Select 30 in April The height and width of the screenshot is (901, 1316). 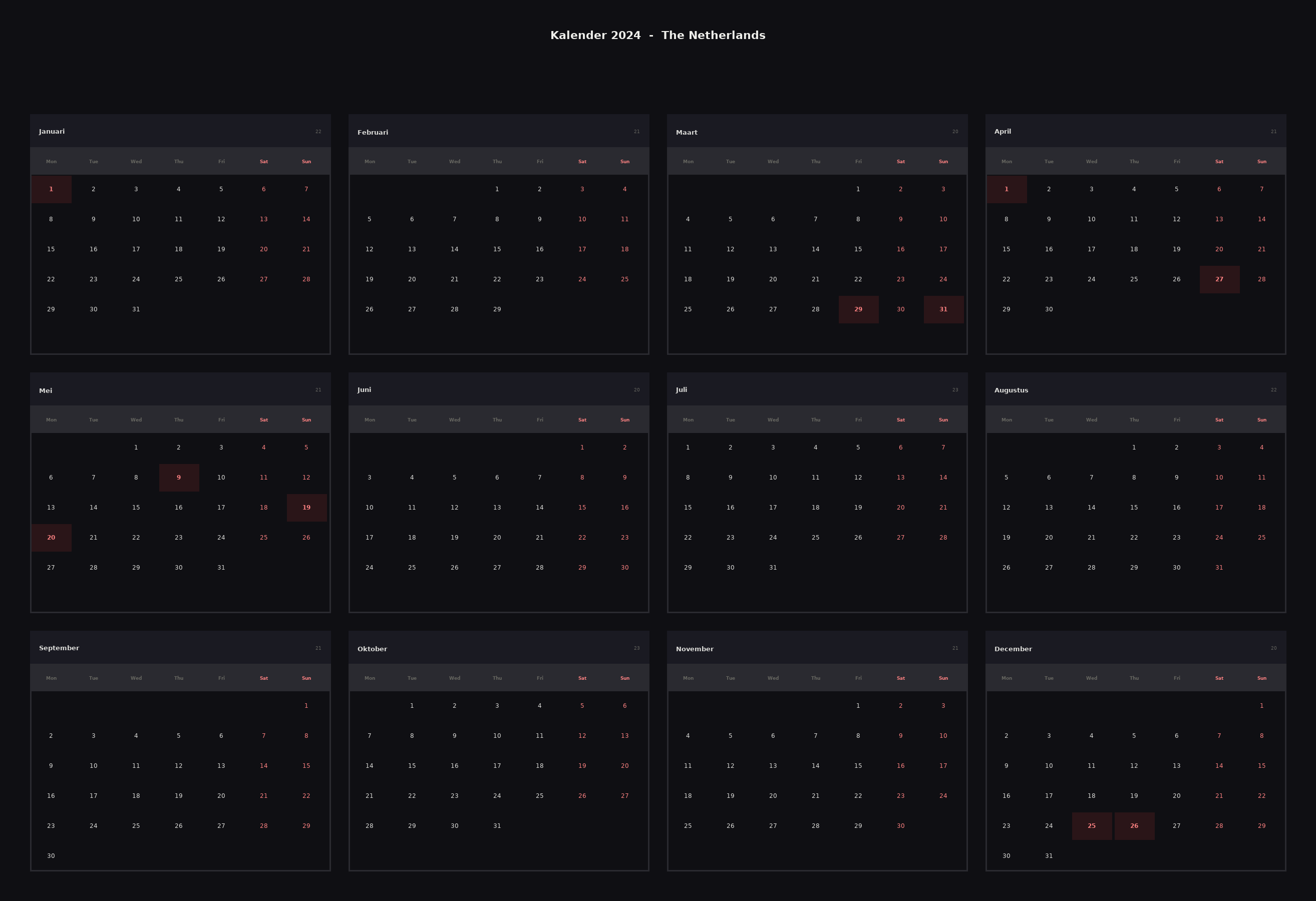(1049, 309)
